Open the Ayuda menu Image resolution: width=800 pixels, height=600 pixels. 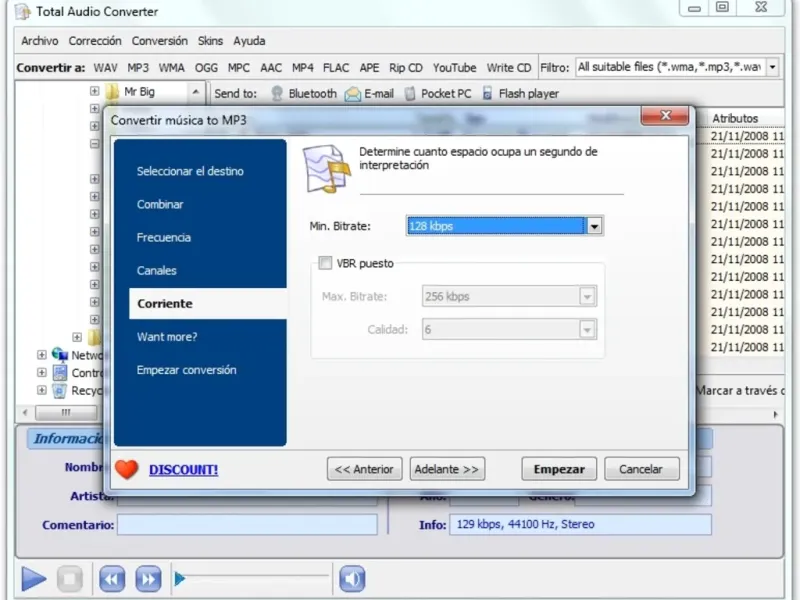[x=249, y=41]
